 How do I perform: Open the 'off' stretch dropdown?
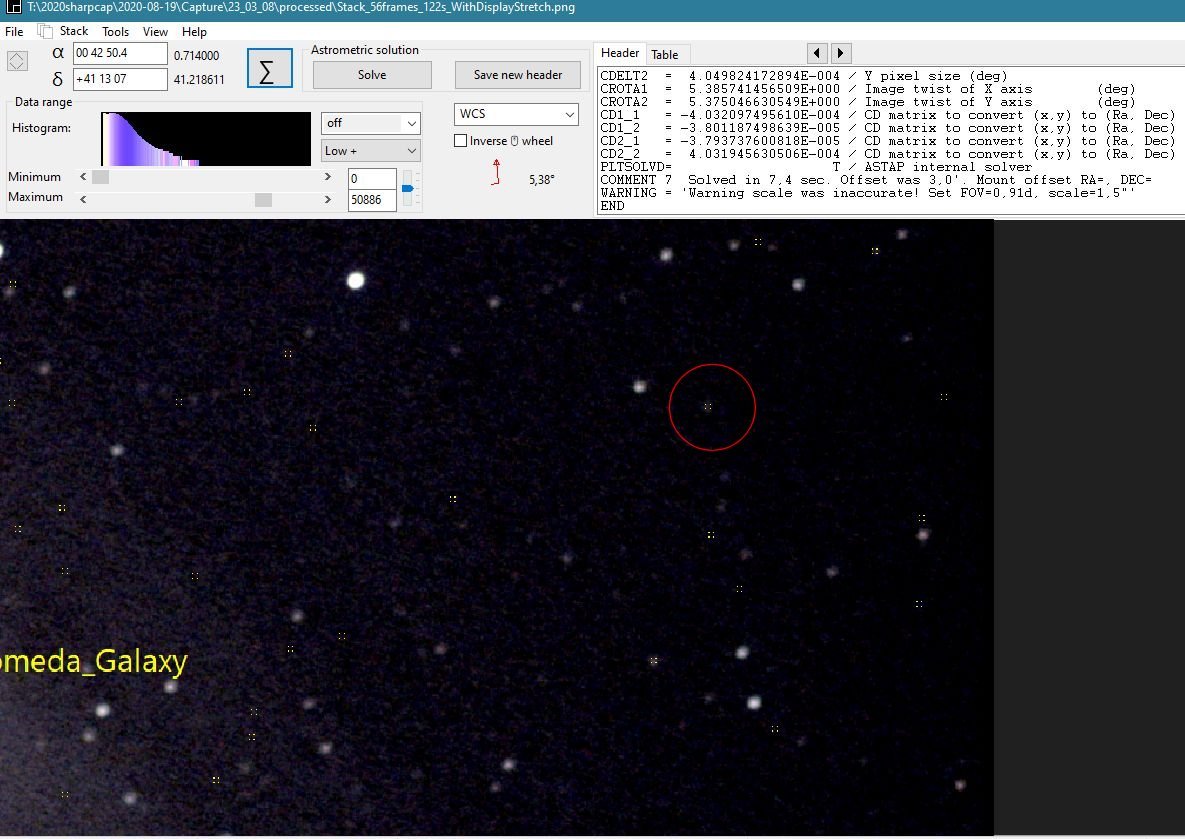(370, 123)
